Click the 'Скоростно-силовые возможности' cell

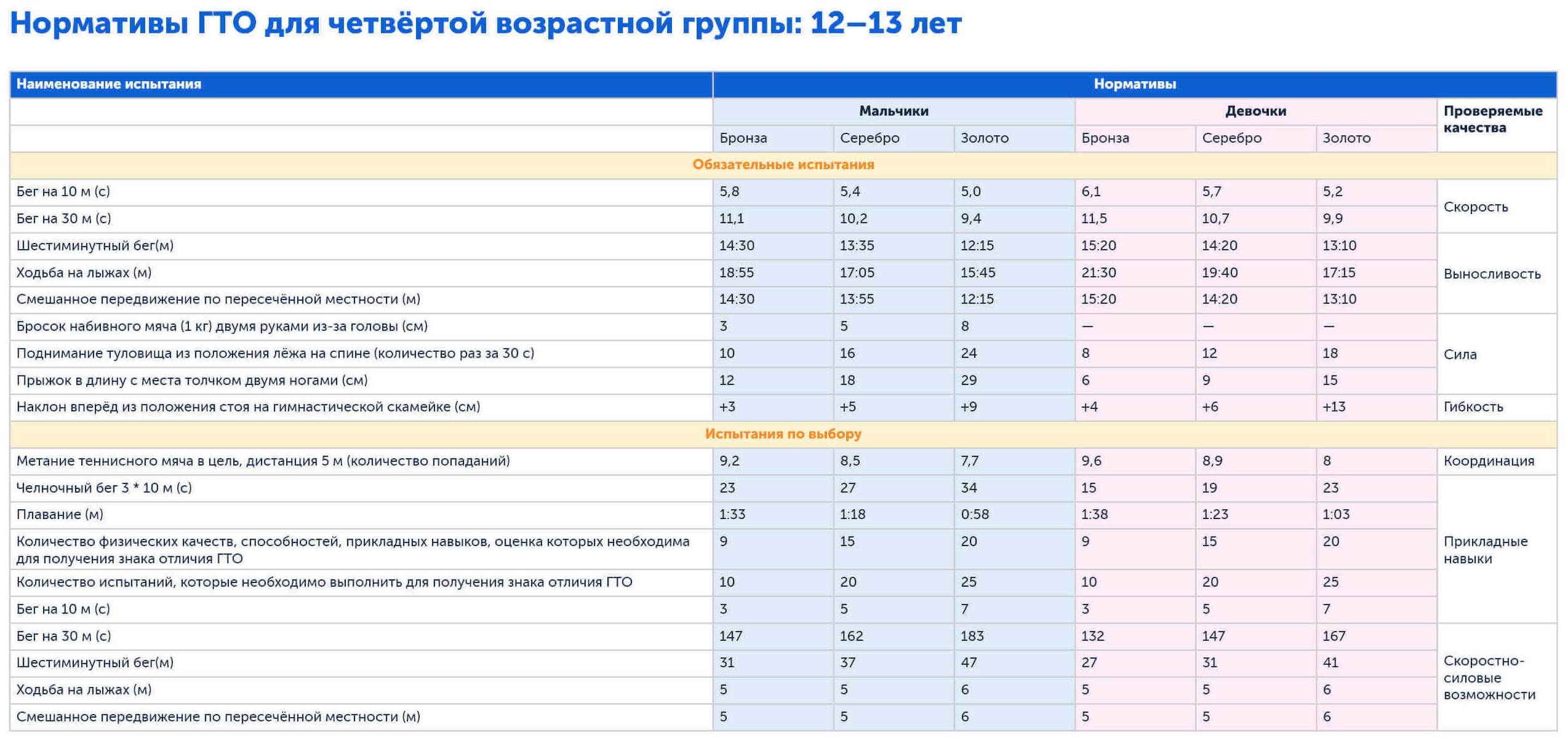pyautogui.click(x=1489, y=678)
